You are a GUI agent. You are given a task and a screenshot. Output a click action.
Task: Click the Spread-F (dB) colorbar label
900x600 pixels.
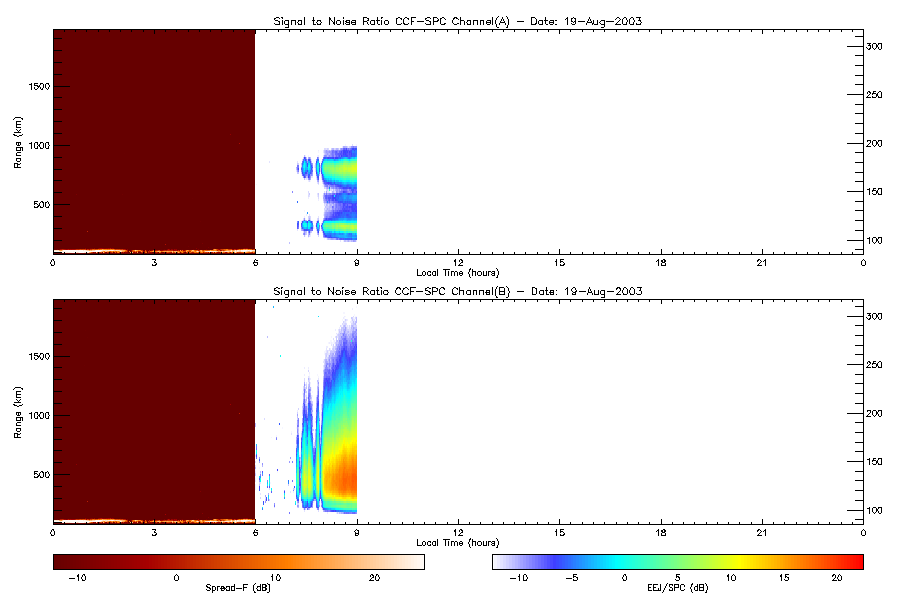coord(238,588)
